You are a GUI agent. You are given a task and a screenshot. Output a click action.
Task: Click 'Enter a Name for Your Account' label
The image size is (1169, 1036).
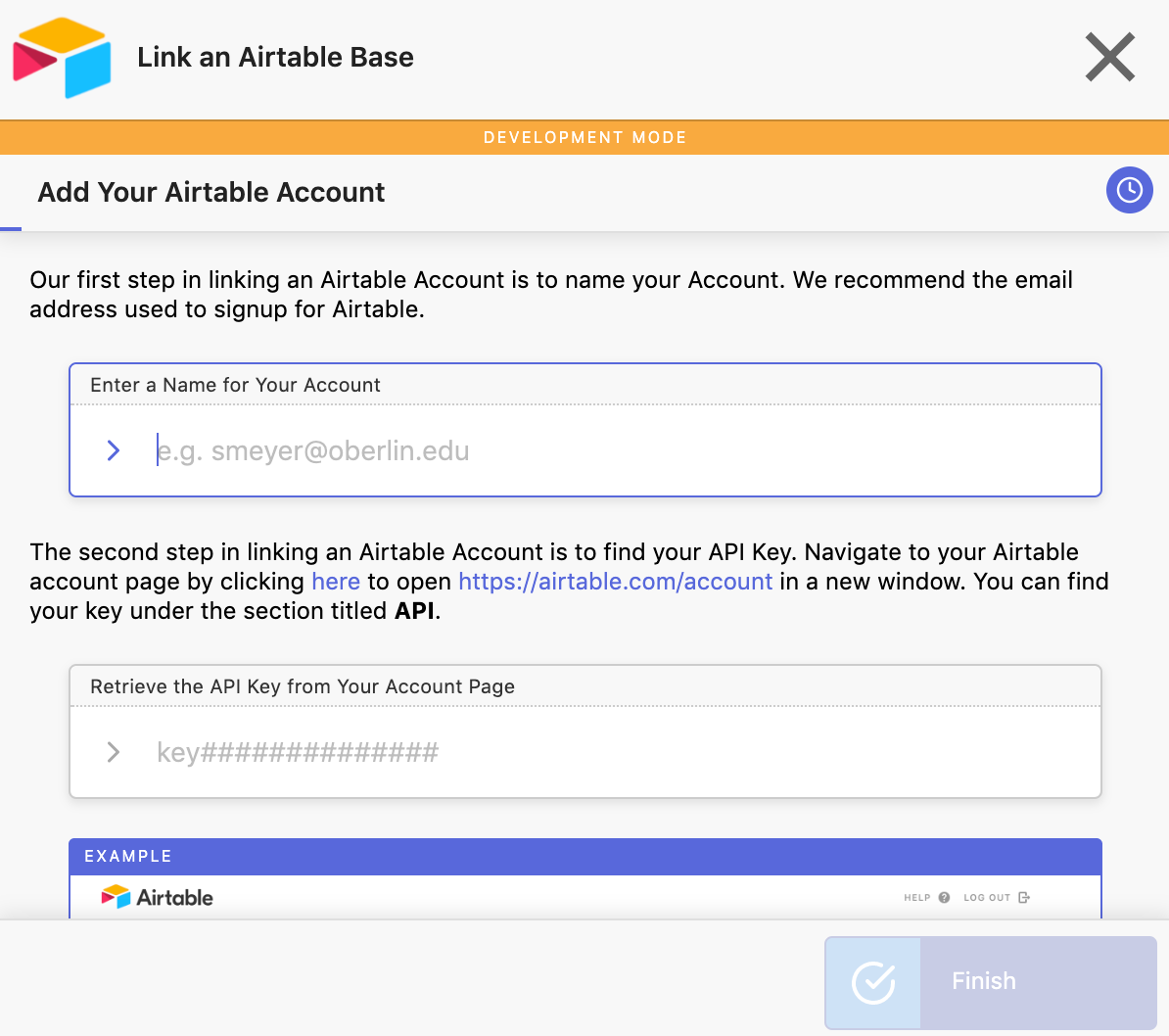coord(235,385)
